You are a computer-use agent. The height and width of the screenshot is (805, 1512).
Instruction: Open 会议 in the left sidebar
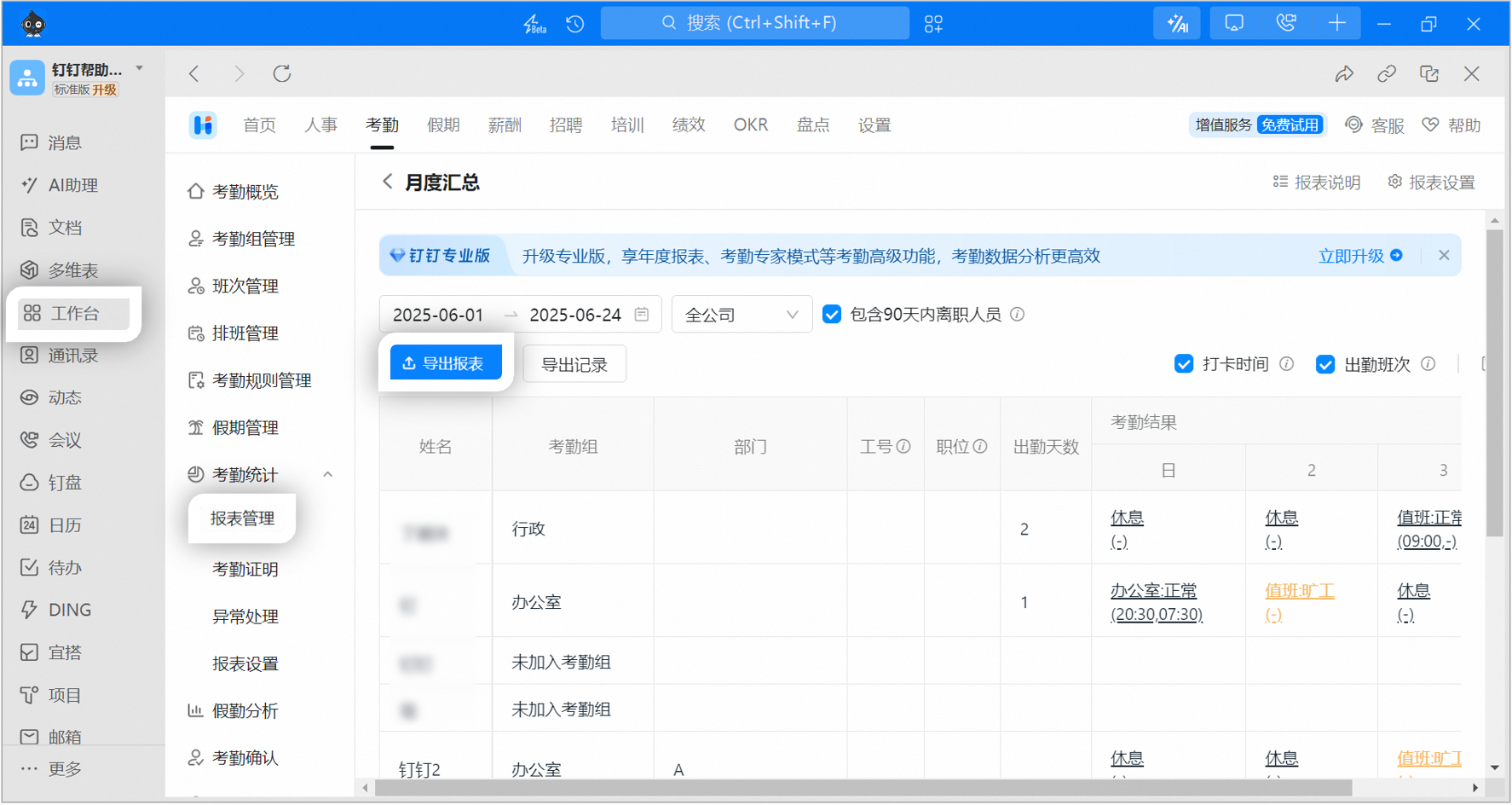pyautogui.click(x=51, y=440)
